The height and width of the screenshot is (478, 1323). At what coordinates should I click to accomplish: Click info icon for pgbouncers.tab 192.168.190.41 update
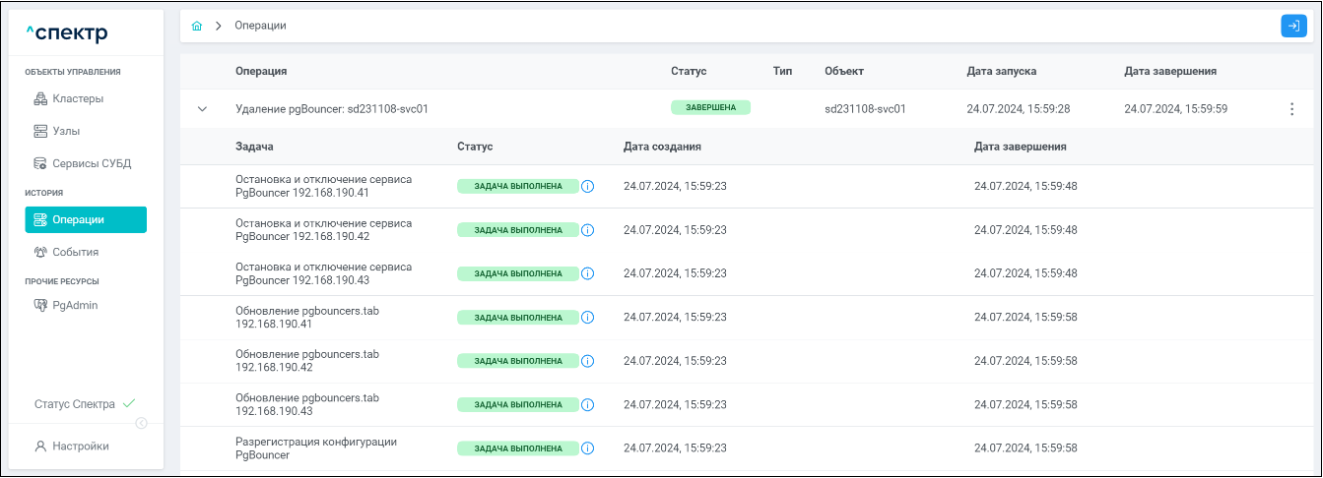588,317
